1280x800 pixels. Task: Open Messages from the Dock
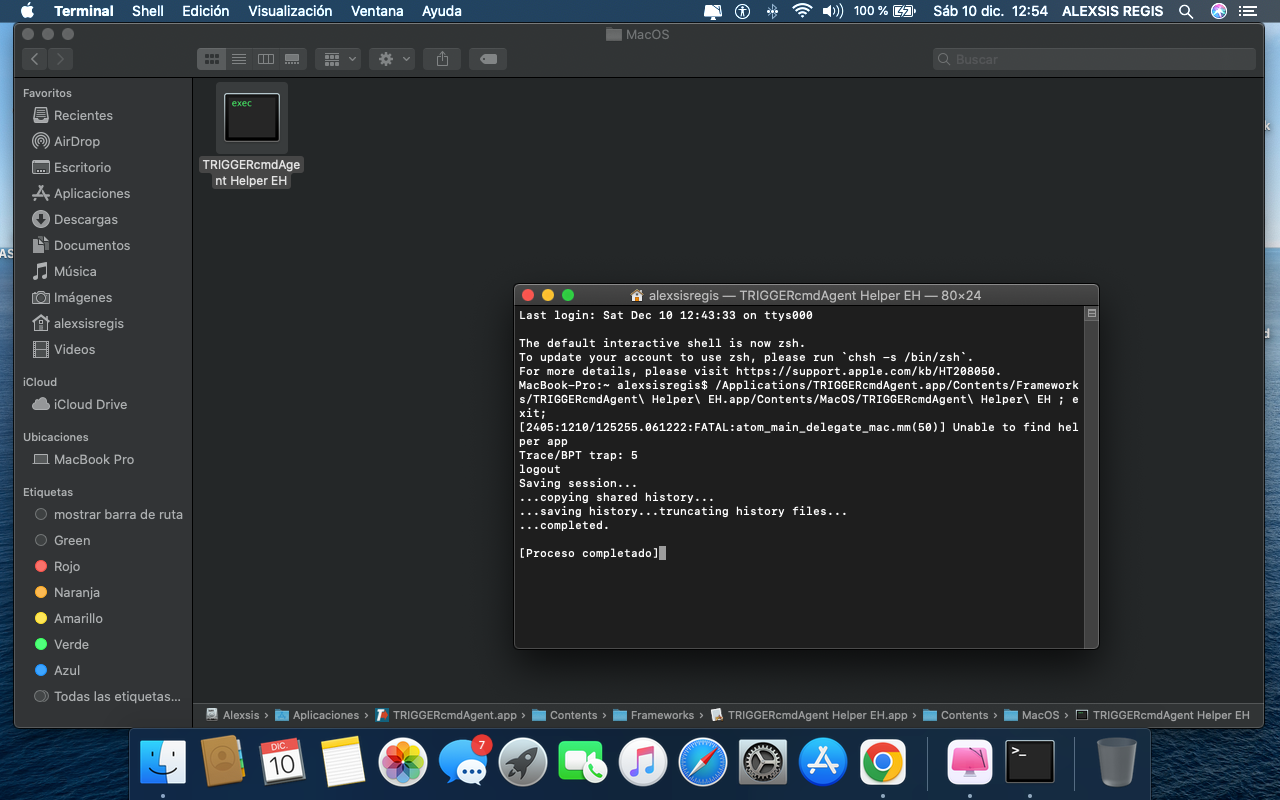pyautogui.click(x=463, y=763)
